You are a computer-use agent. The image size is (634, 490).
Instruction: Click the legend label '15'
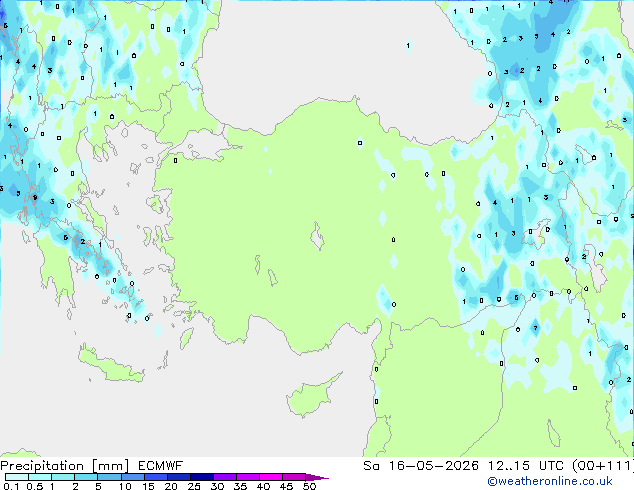point(148,486)
